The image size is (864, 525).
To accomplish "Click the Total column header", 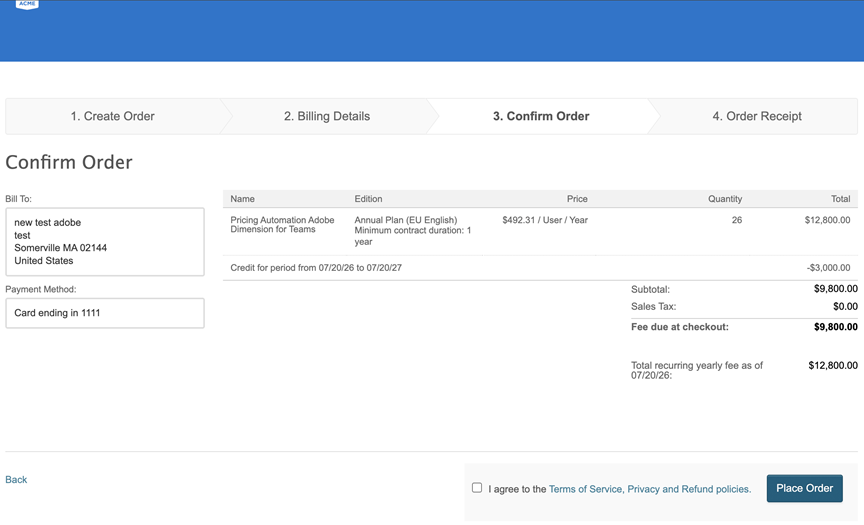I will [x=840, y=199].
